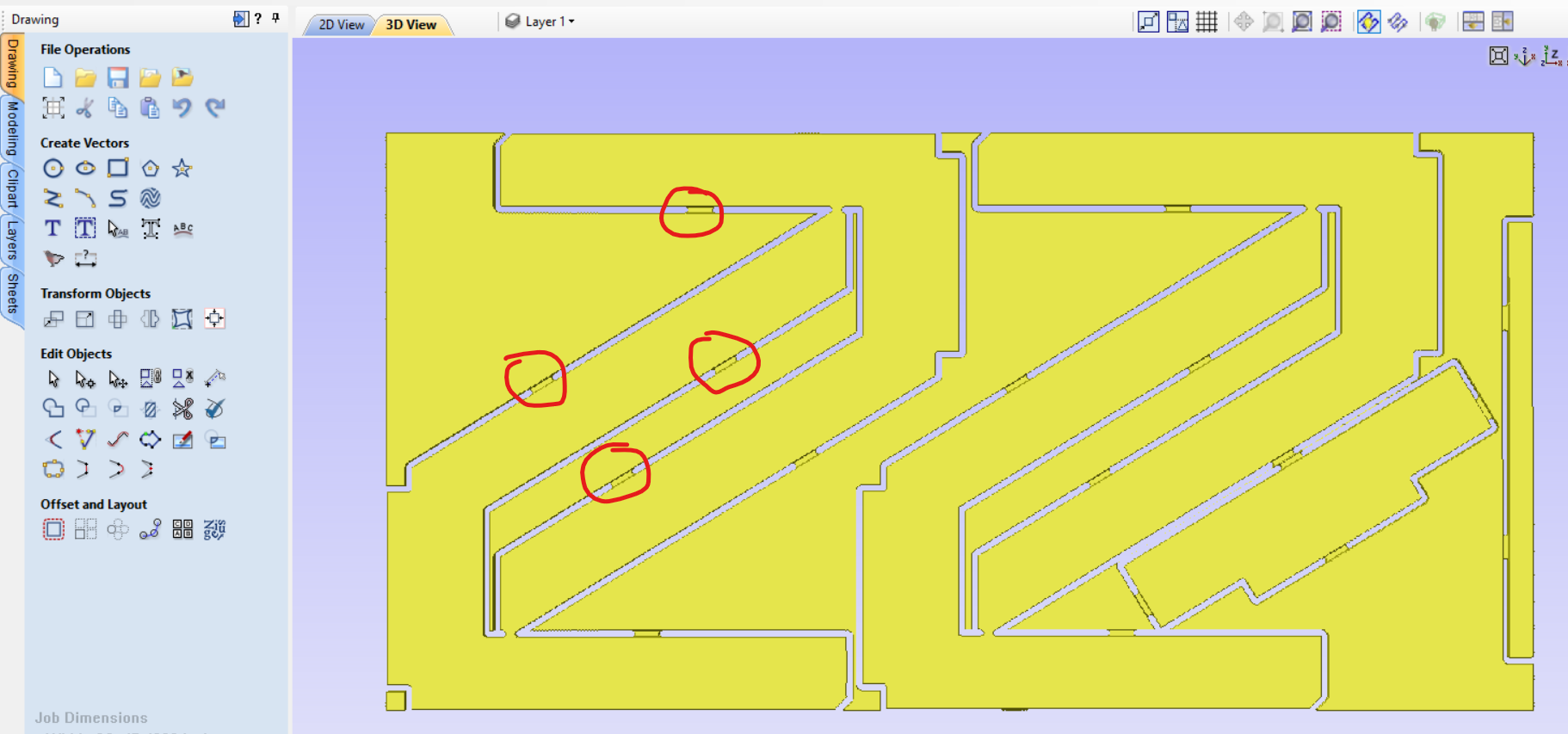The height and width of the screenshot is (734, 1568).
Task: Select the Draw Curve S-shaped tool
Action: pos(118,199)
